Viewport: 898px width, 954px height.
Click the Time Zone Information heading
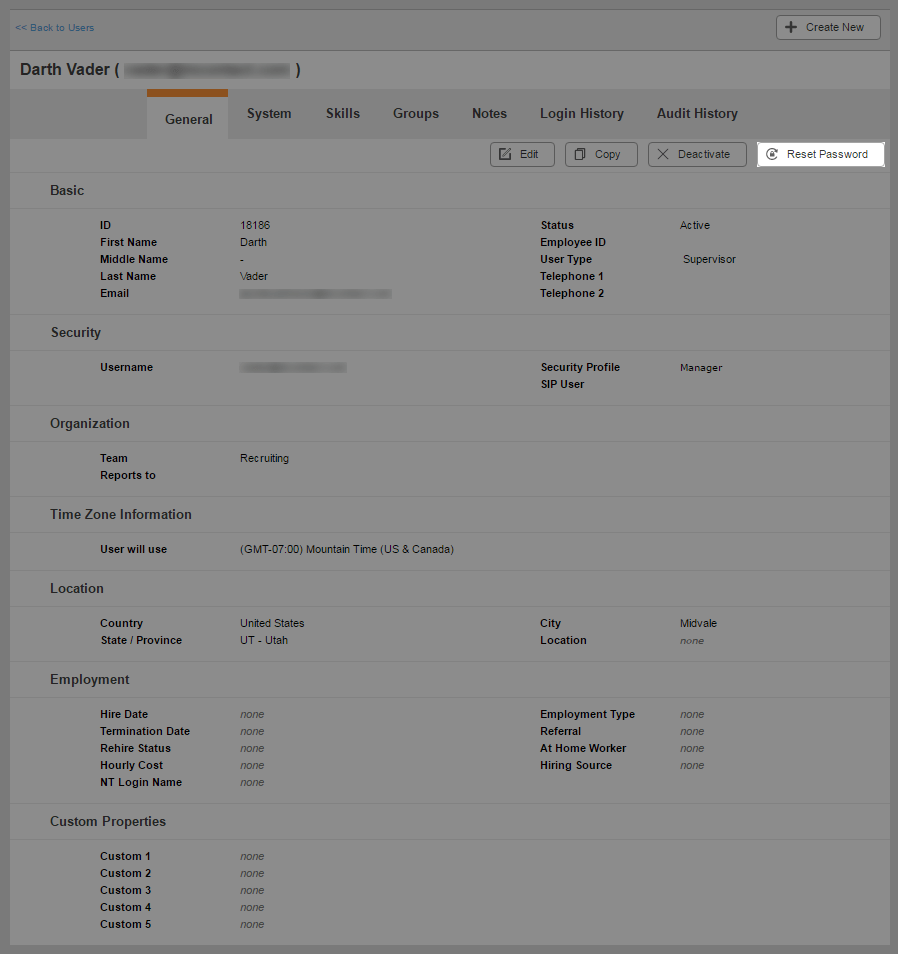coord(120,515)
